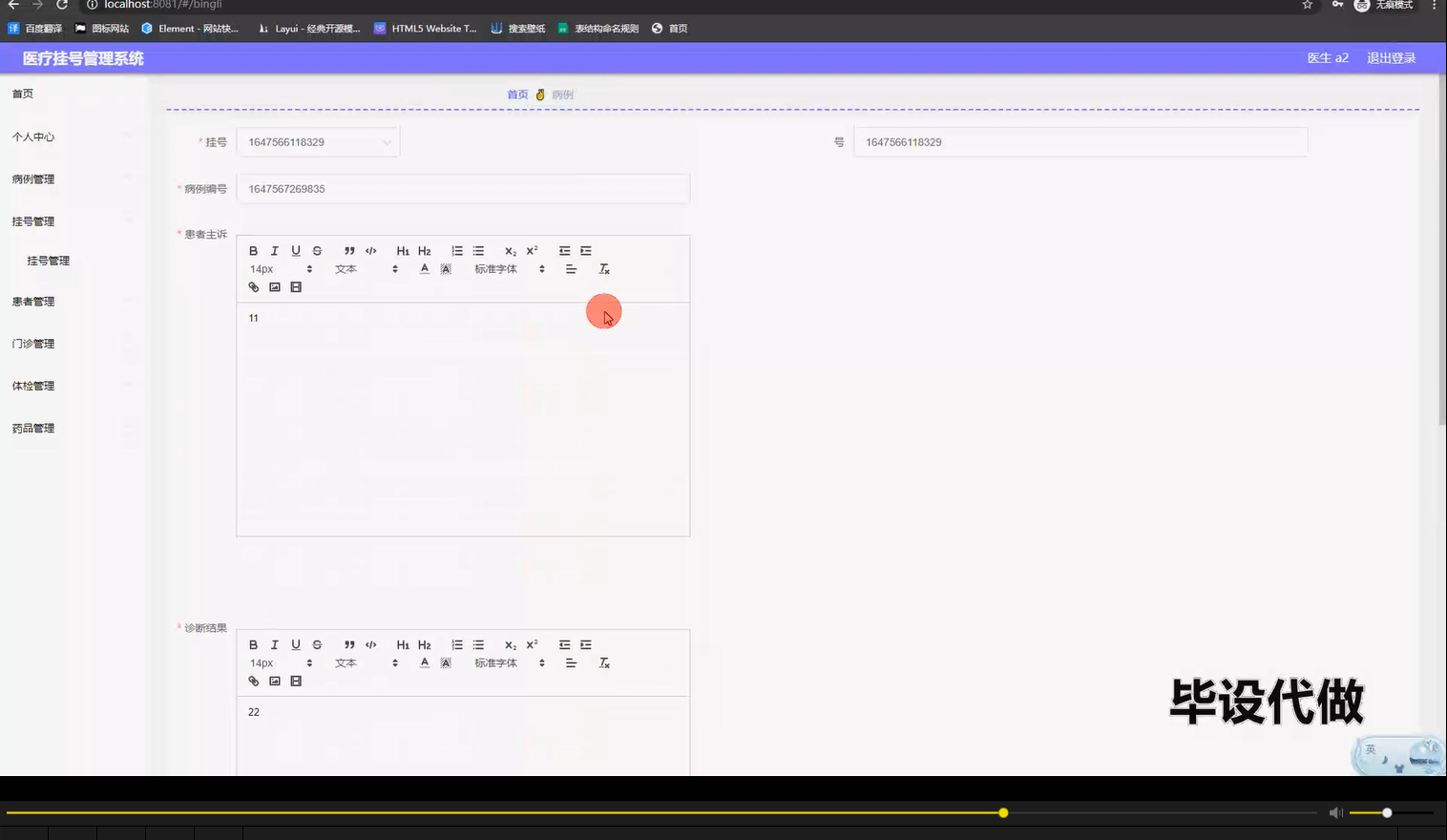
Task: Adjust the video volume slider
Action: click(1392, 812)
